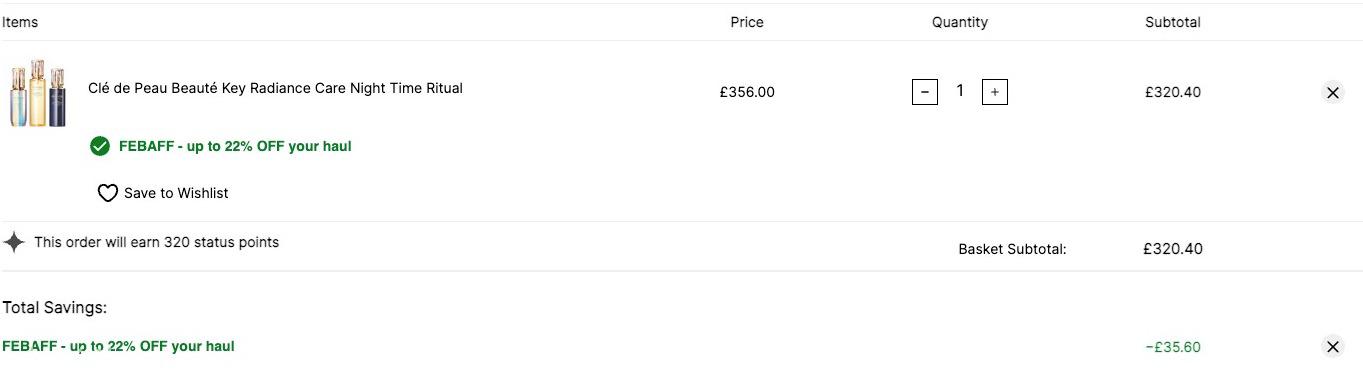This screenshot has width=1363, height=378.
Task: Click the green checkmark offer icon
Action: point(99,146)
